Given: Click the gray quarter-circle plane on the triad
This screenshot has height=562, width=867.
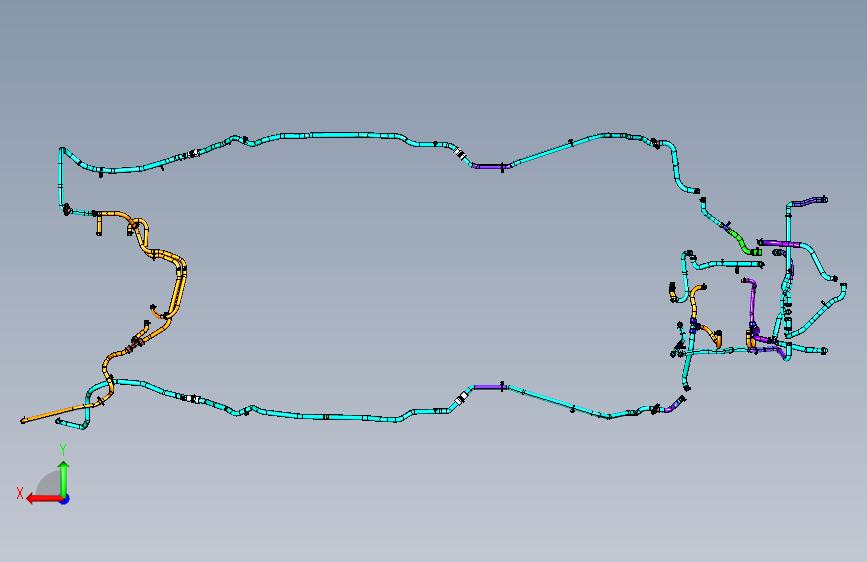Looking at the screenshot, I should (x=49, y=483).
